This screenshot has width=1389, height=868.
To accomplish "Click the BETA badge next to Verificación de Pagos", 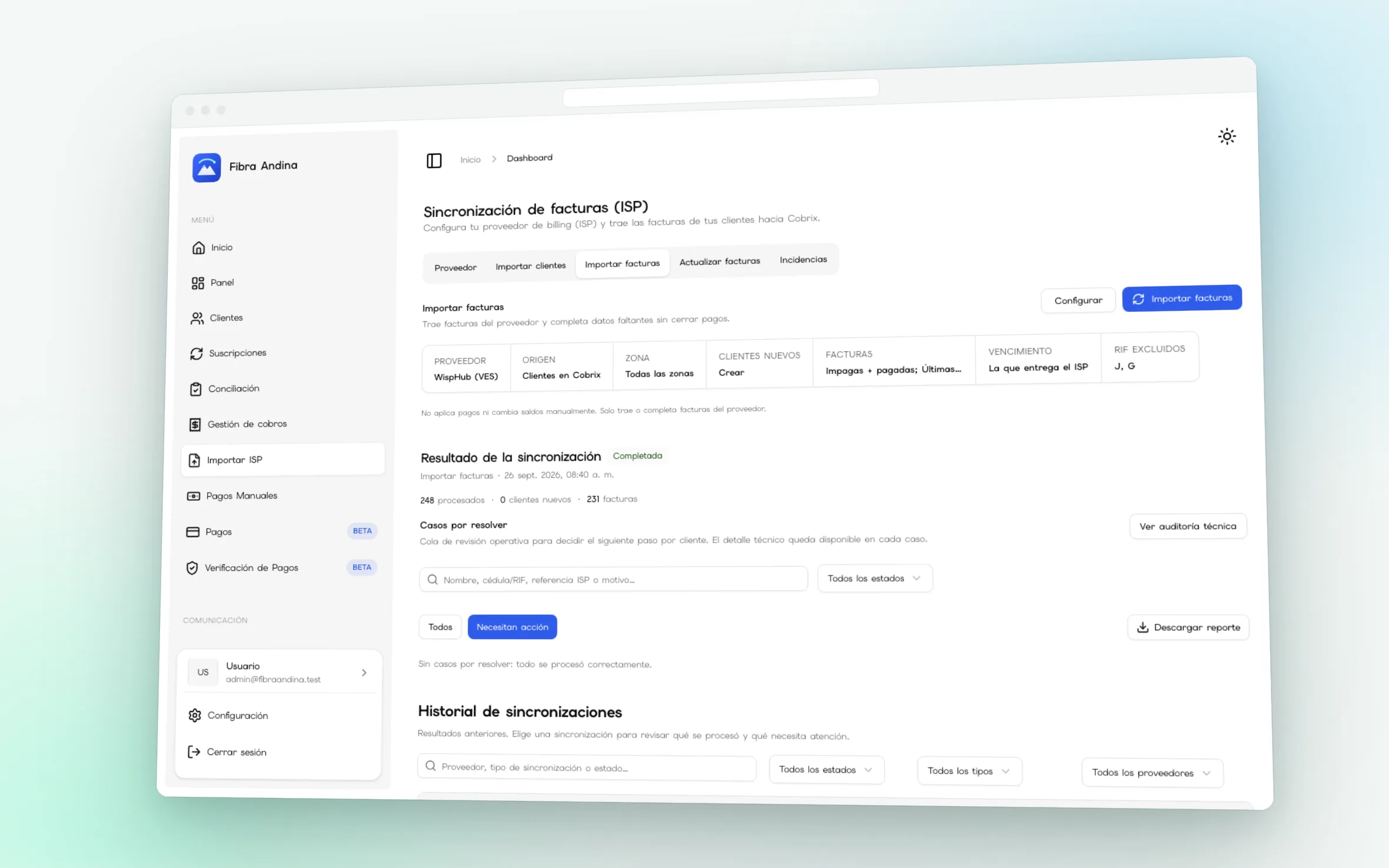I will tap(362, 567).
